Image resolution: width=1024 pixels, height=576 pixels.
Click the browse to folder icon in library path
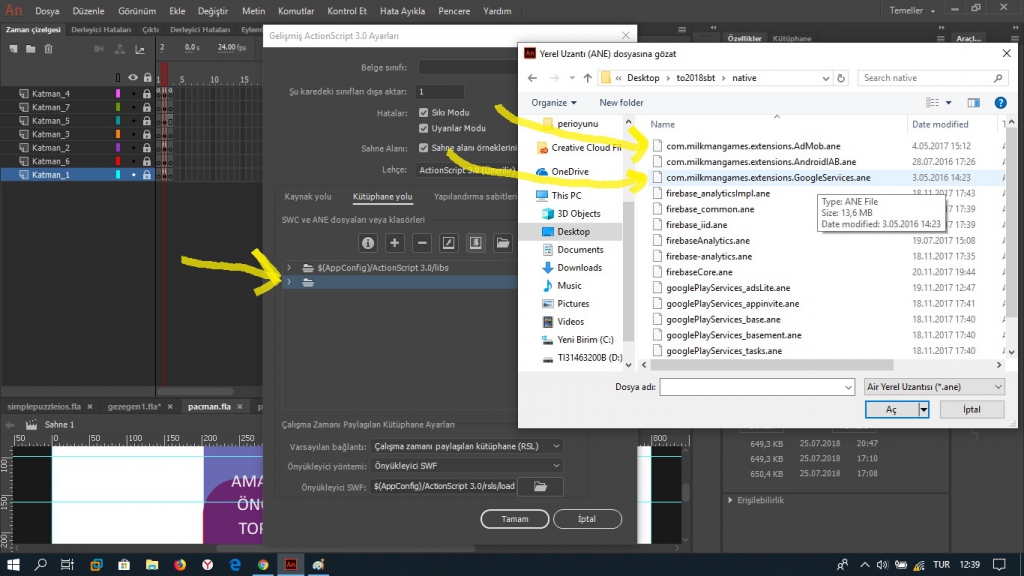click(x=503, y=243)
